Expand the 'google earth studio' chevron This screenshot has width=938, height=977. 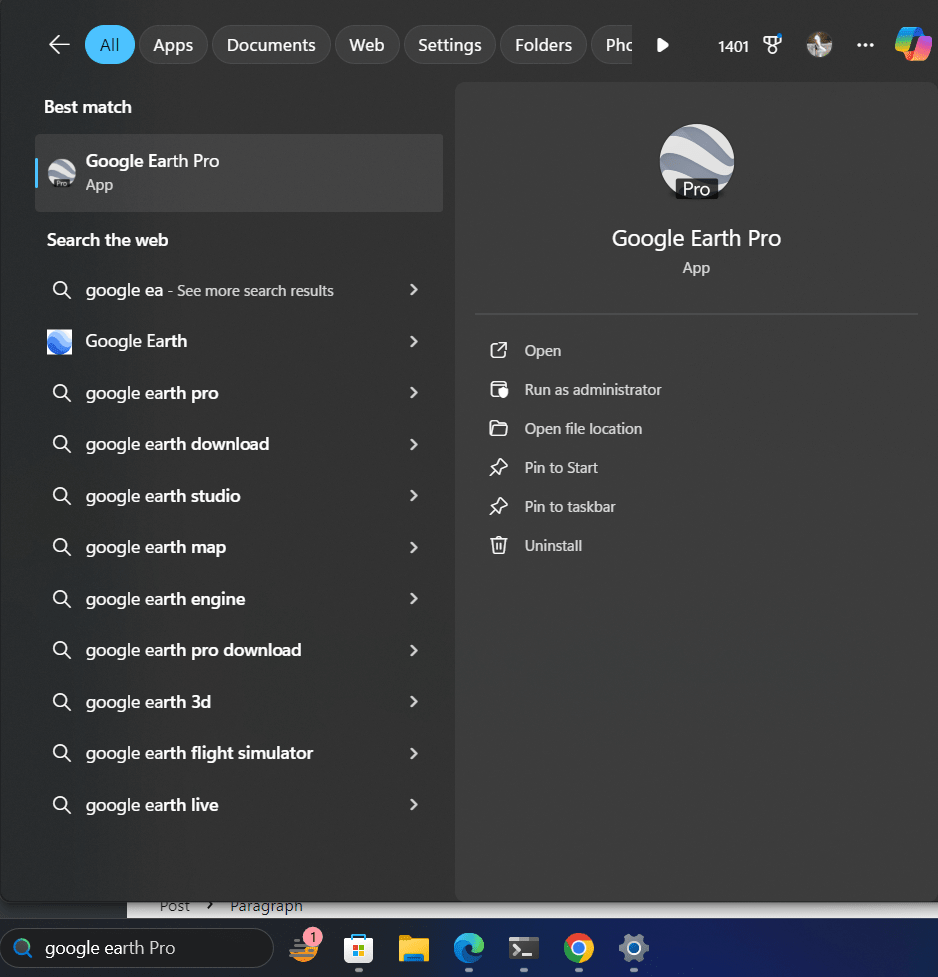[414, 495]
